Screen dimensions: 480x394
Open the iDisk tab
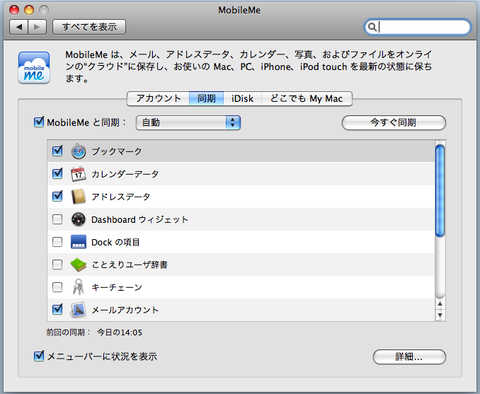click(242, 99)
